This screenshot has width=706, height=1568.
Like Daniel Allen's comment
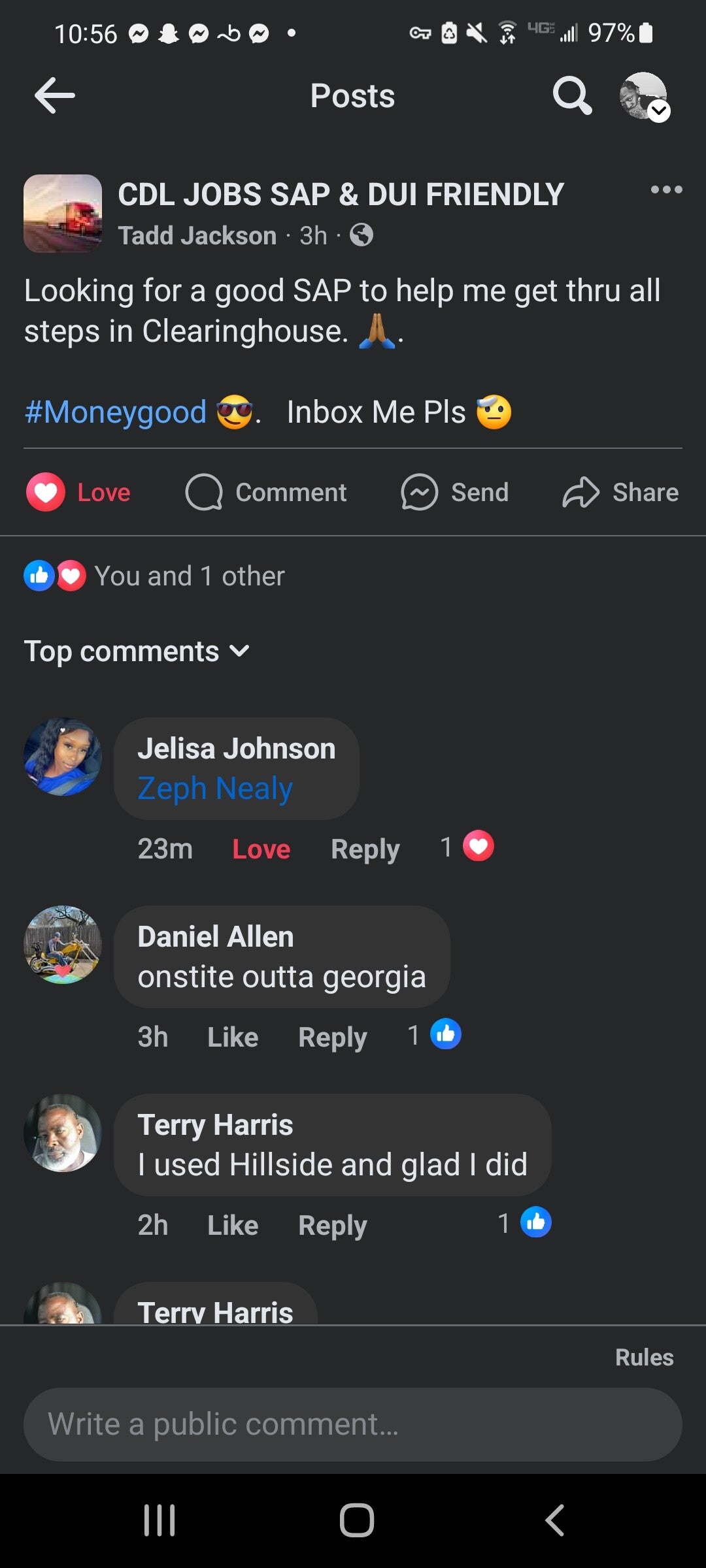coord(233,1037)
